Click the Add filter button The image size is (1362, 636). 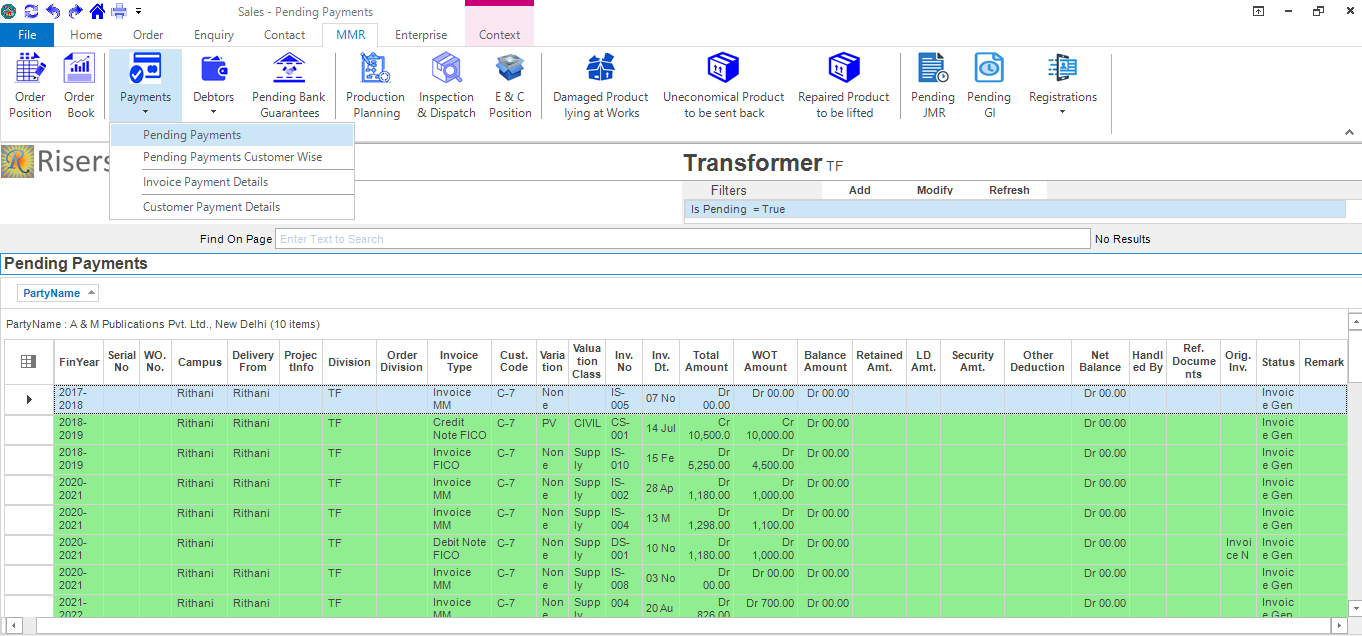[x=859, y=190]
